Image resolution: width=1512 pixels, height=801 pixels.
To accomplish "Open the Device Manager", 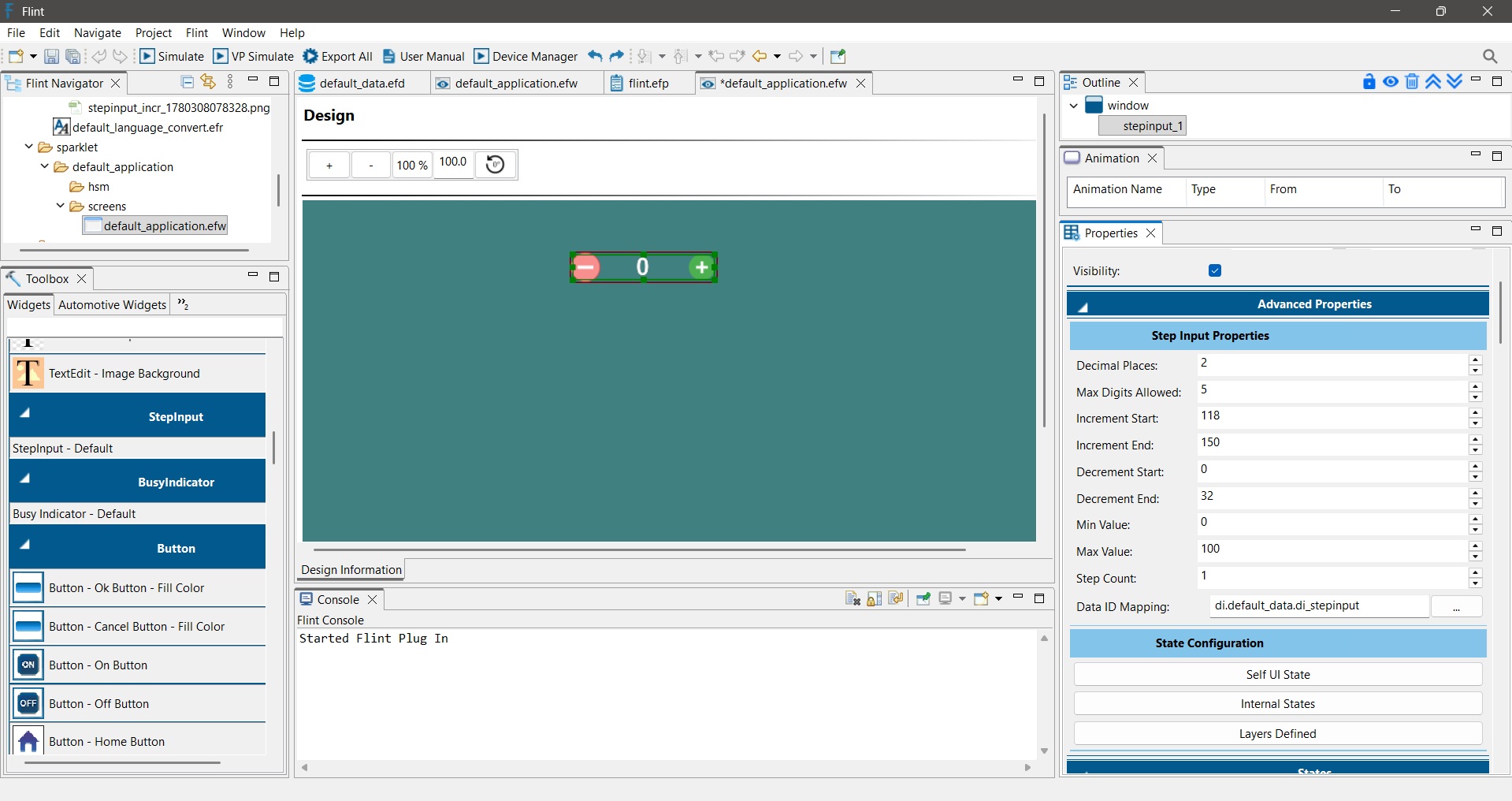I will 526,56.
